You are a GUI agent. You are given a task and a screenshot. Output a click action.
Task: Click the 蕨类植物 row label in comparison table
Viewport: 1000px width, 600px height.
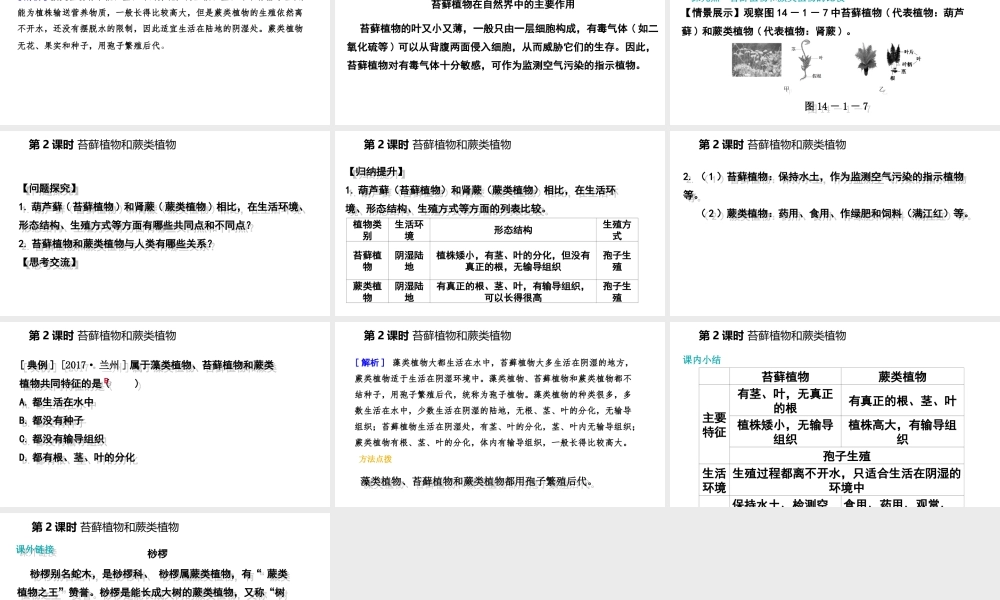[367, 291]
